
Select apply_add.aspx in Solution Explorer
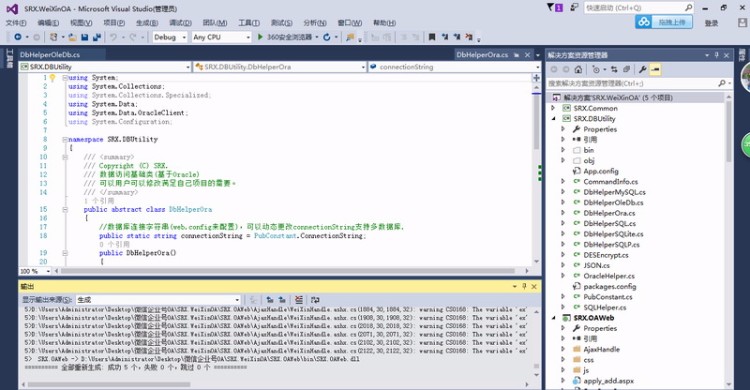point(608,381)
